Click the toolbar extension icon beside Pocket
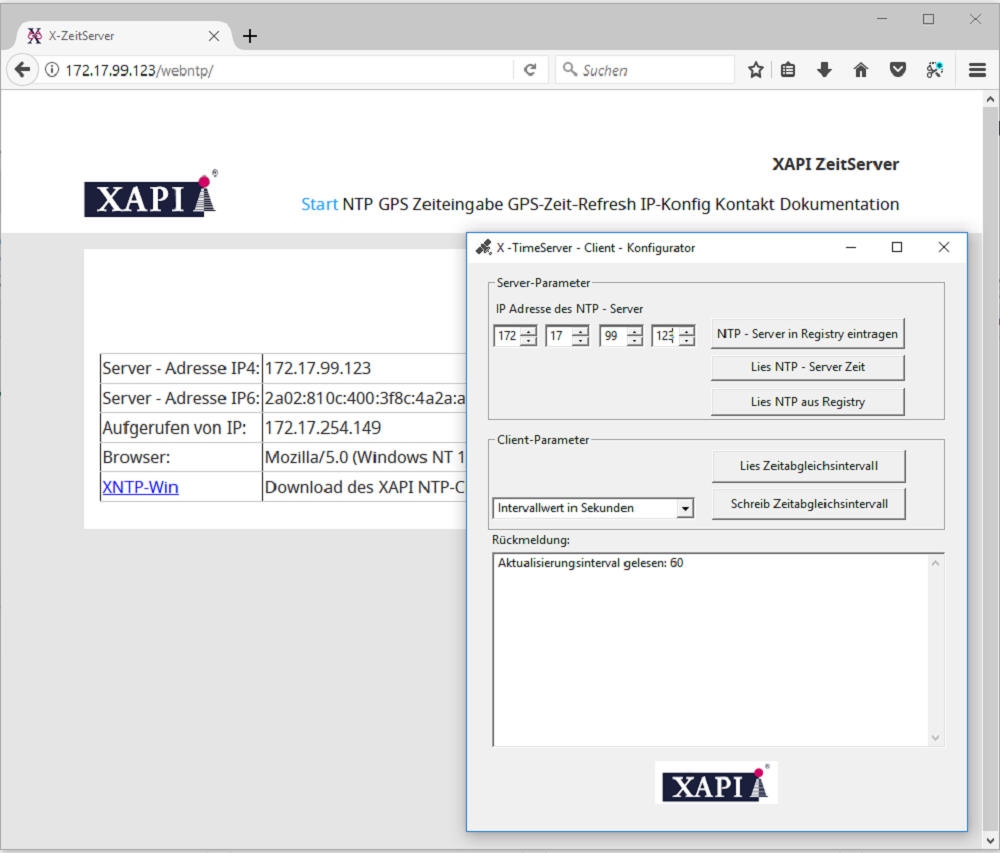The width and height of the screenshot is (1000, 853). (x=935, y=70)
